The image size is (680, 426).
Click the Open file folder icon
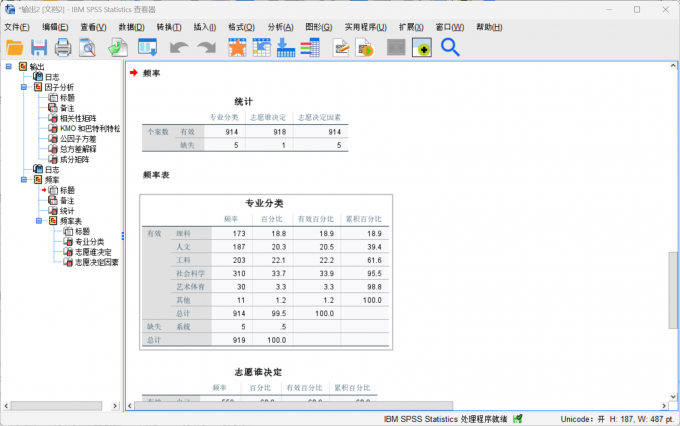[x=14, y=47]
